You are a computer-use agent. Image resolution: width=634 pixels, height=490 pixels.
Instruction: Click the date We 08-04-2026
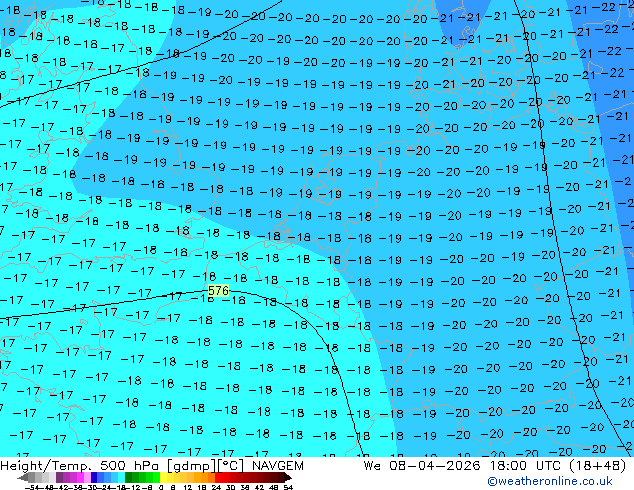pyautogui.click(x=422, y=466)
